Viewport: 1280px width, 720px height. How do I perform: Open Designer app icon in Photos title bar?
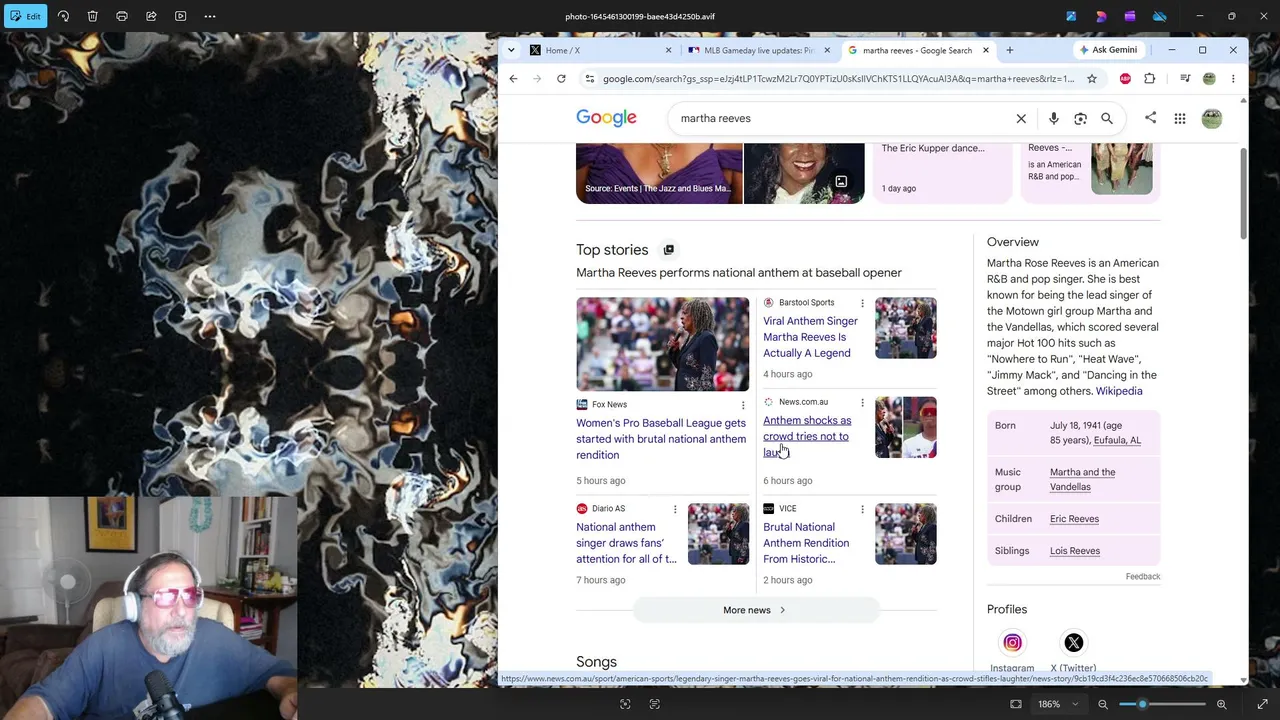click(x=1100, y=16)
